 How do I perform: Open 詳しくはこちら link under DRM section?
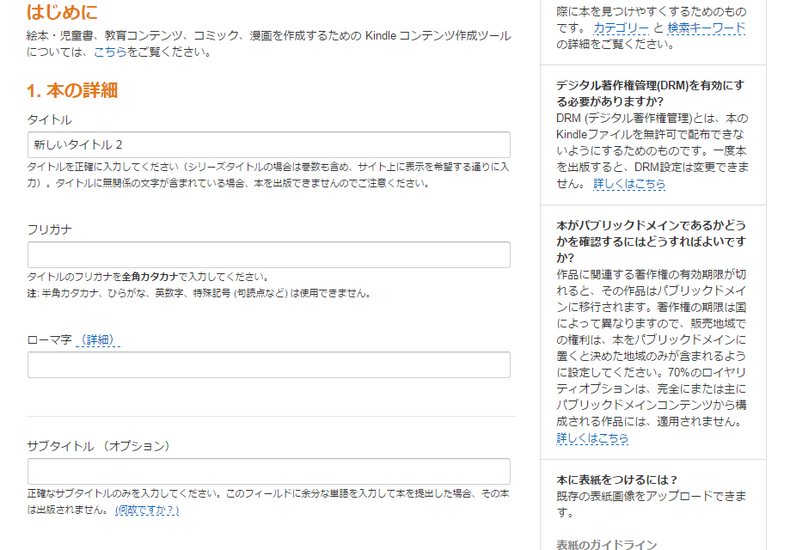click(629, 184)
